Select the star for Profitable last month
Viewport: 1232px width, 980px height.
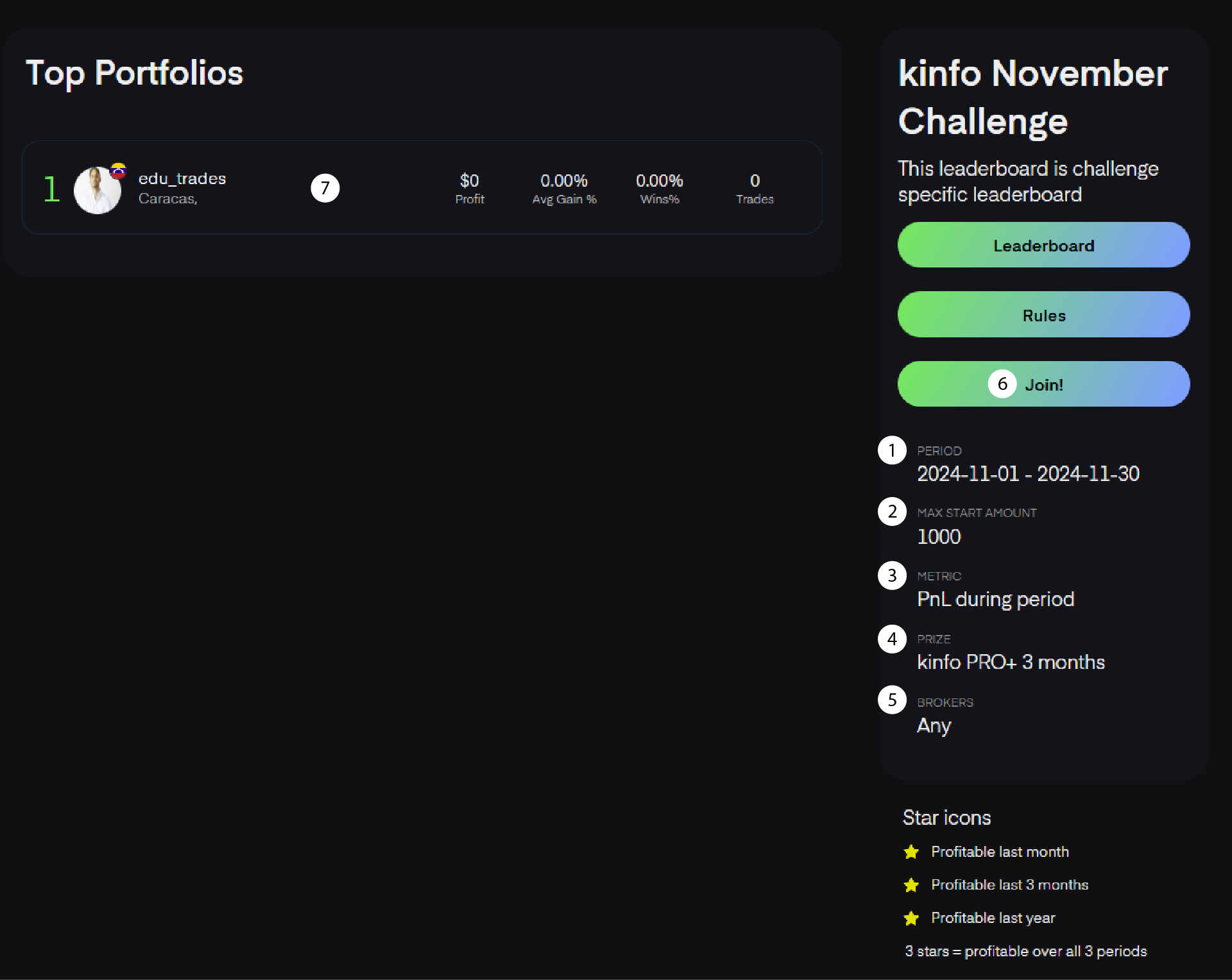point(911,852)
